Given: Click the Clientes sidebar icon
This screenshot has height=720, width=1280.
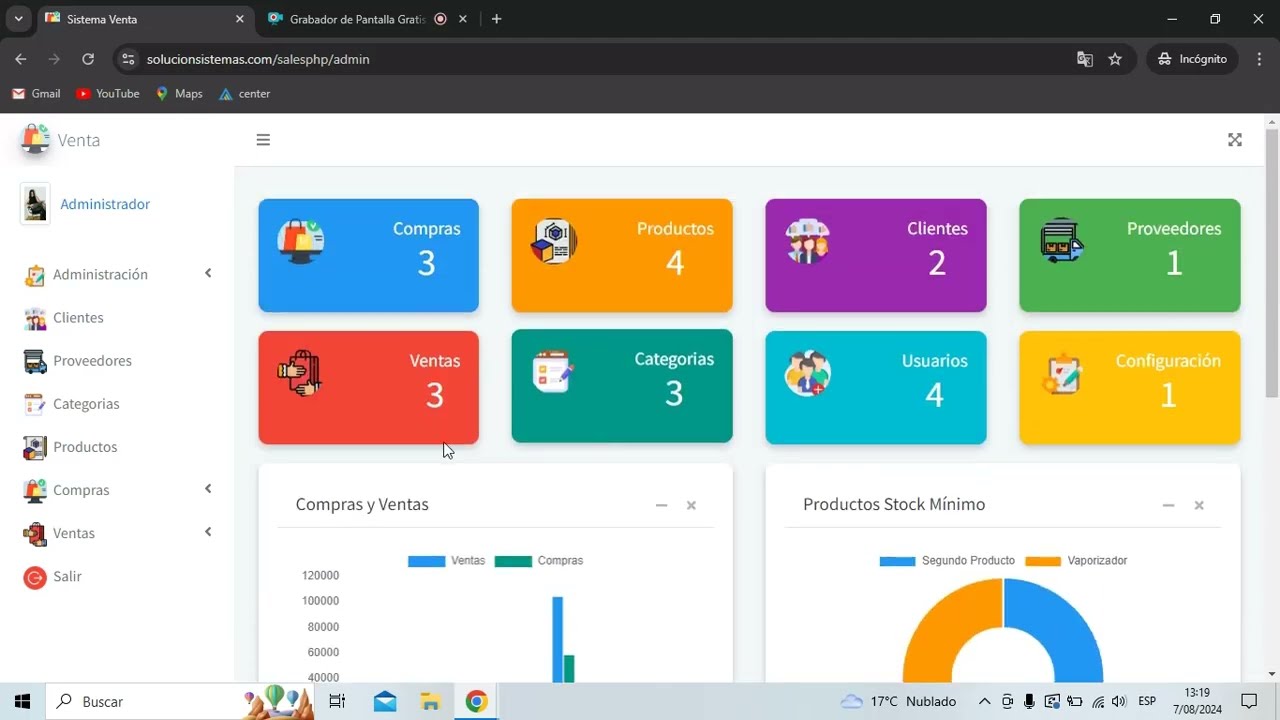Looking at the screenshot, I should pyautogui.click(x=35, y=318).
